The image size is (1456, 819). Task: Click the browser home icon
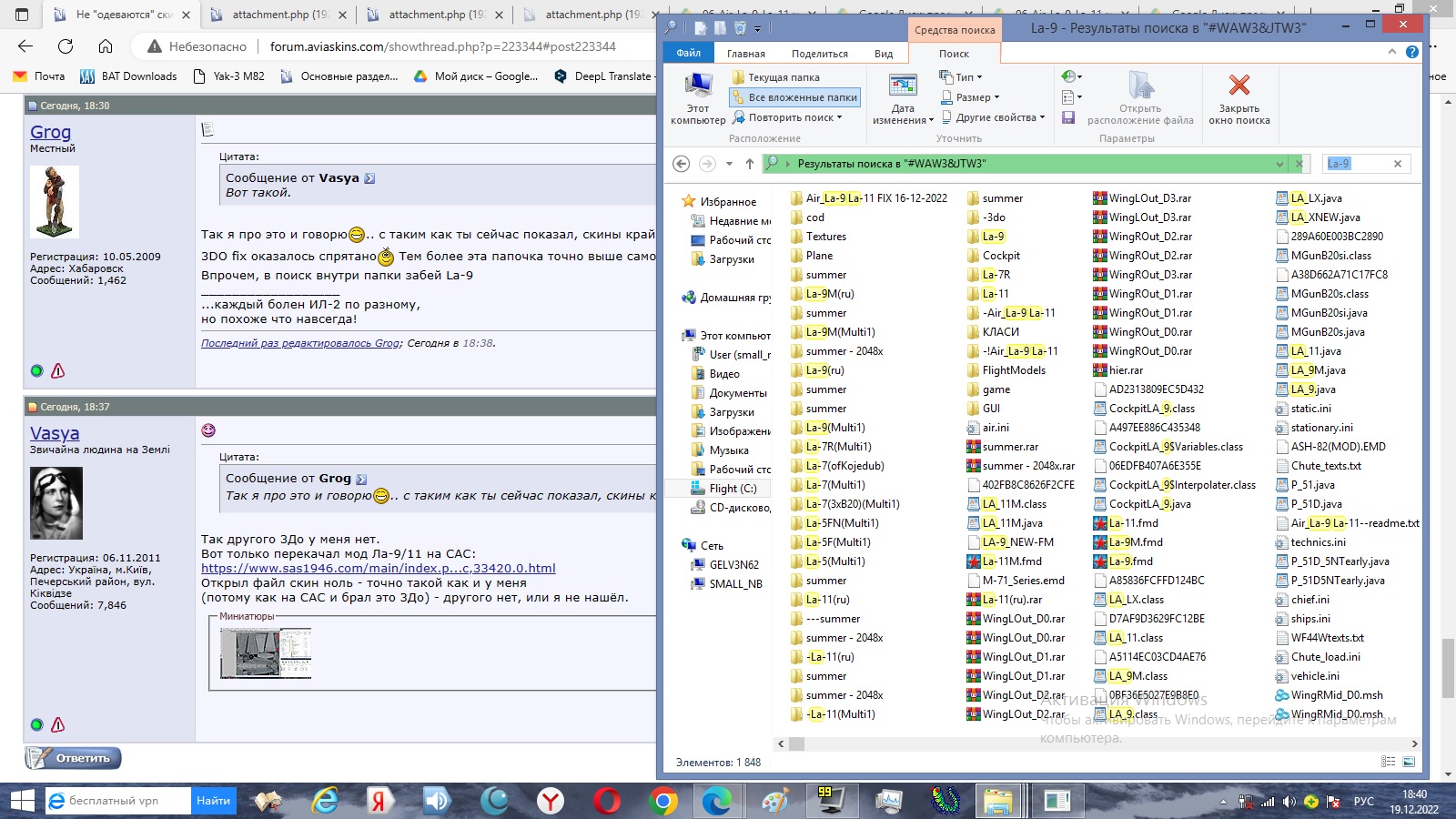pos(106,46)
